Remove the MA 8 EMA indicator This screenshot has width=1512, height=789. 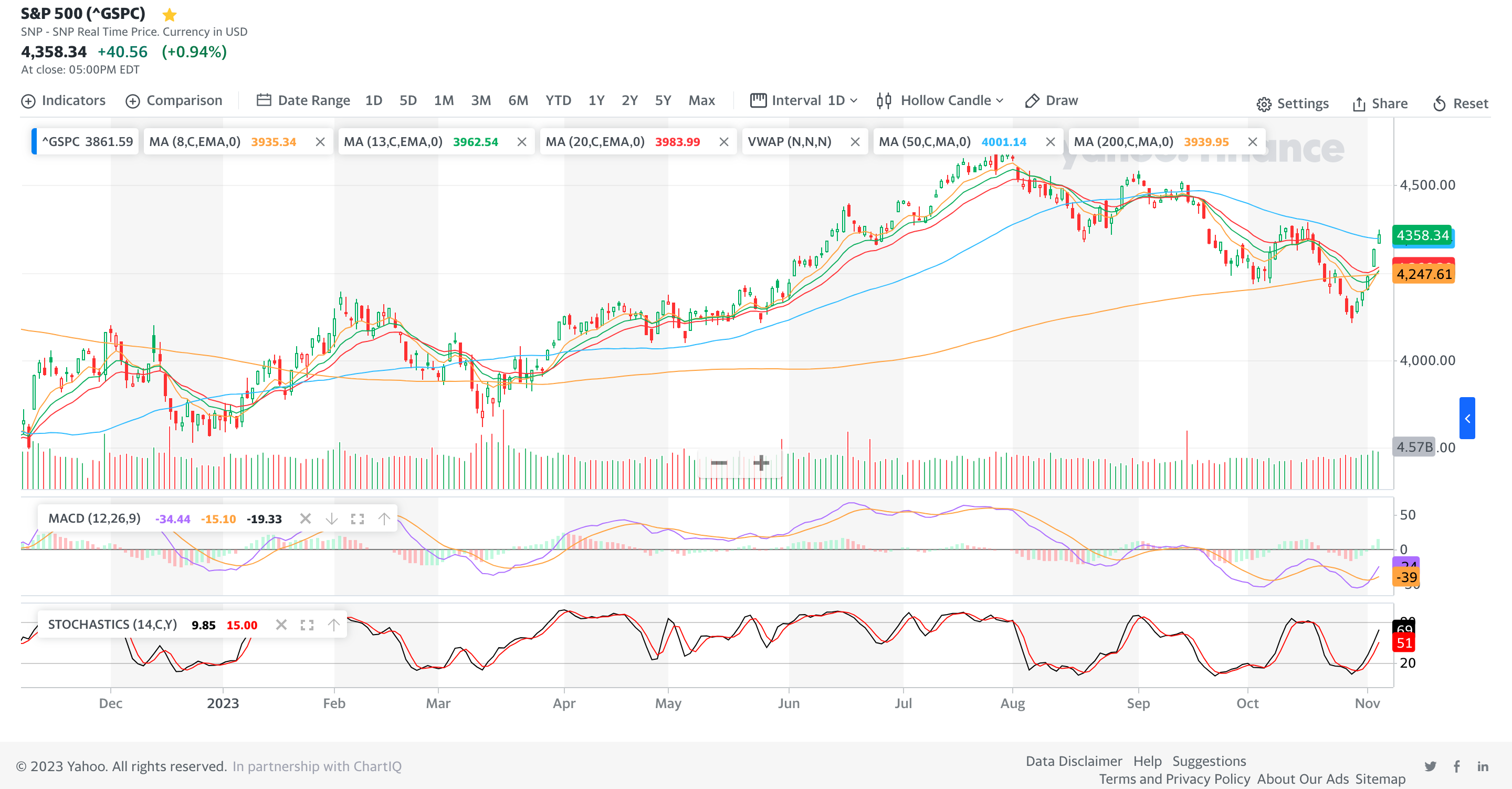320,142
